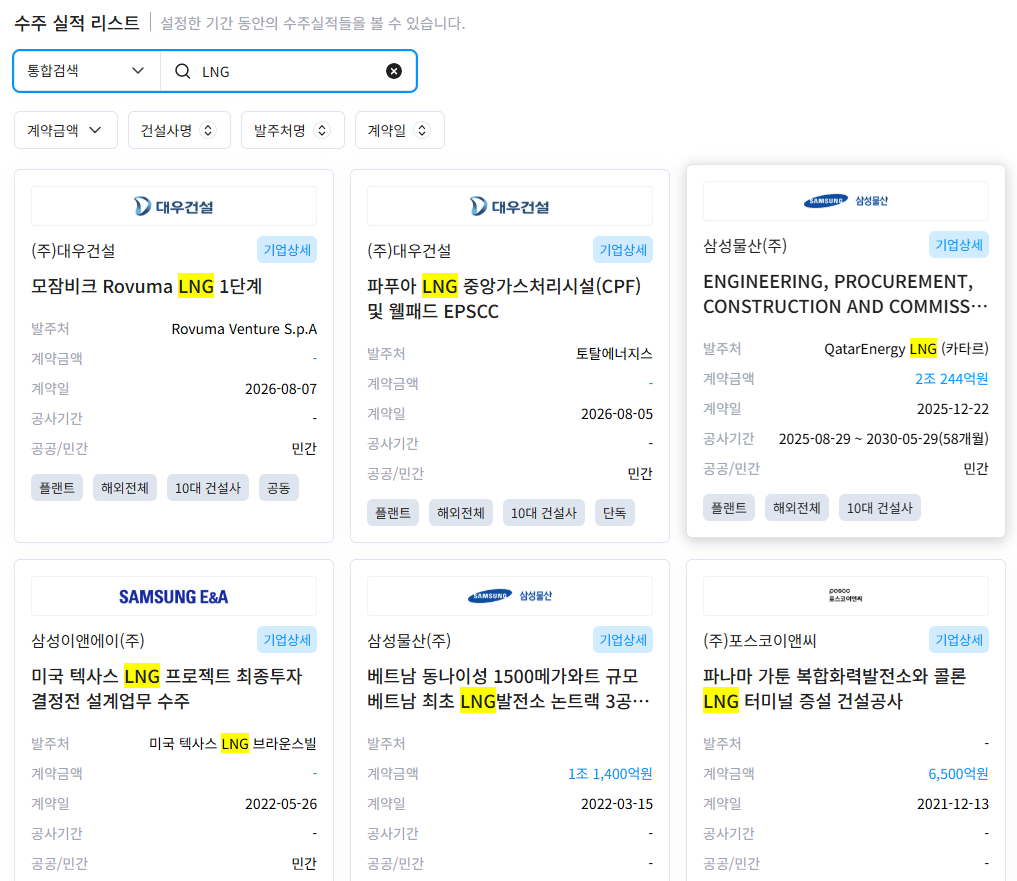Click the posco 포스코이앤씨 logo
Viewport: 1017px width, 881px height.
[846, 595]
